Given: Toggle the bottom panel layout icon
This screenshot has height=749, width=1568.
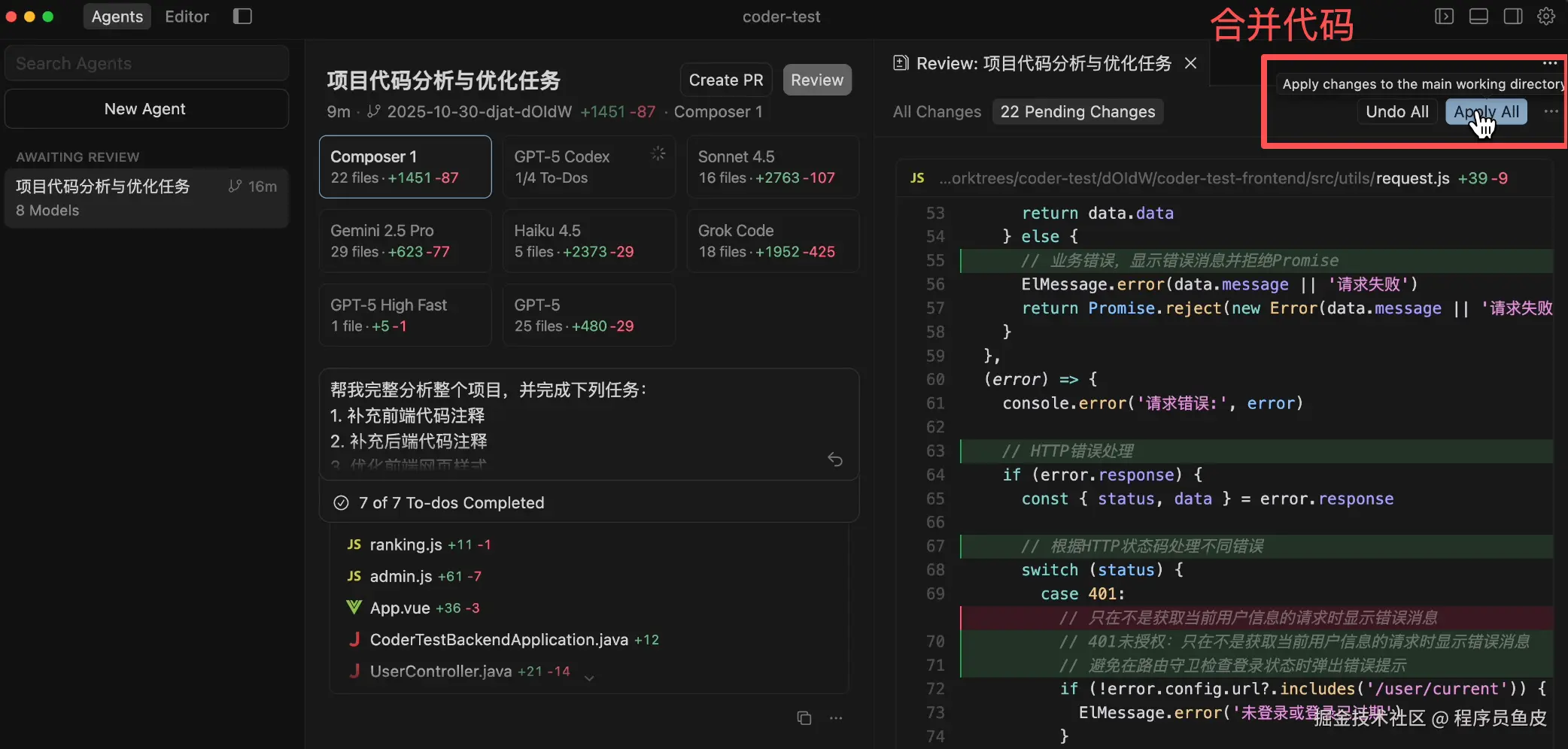Looking at the screenshot, I should pyautogui.click(x=1478, y=17).
